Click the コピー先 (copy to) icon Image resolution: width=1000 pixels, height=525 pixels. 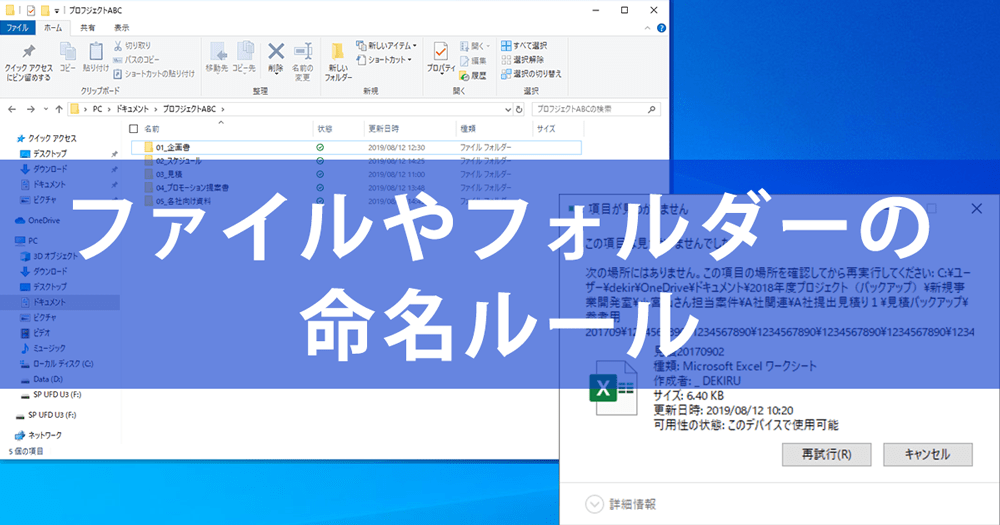pyautogui.click(x=244, y=57)
